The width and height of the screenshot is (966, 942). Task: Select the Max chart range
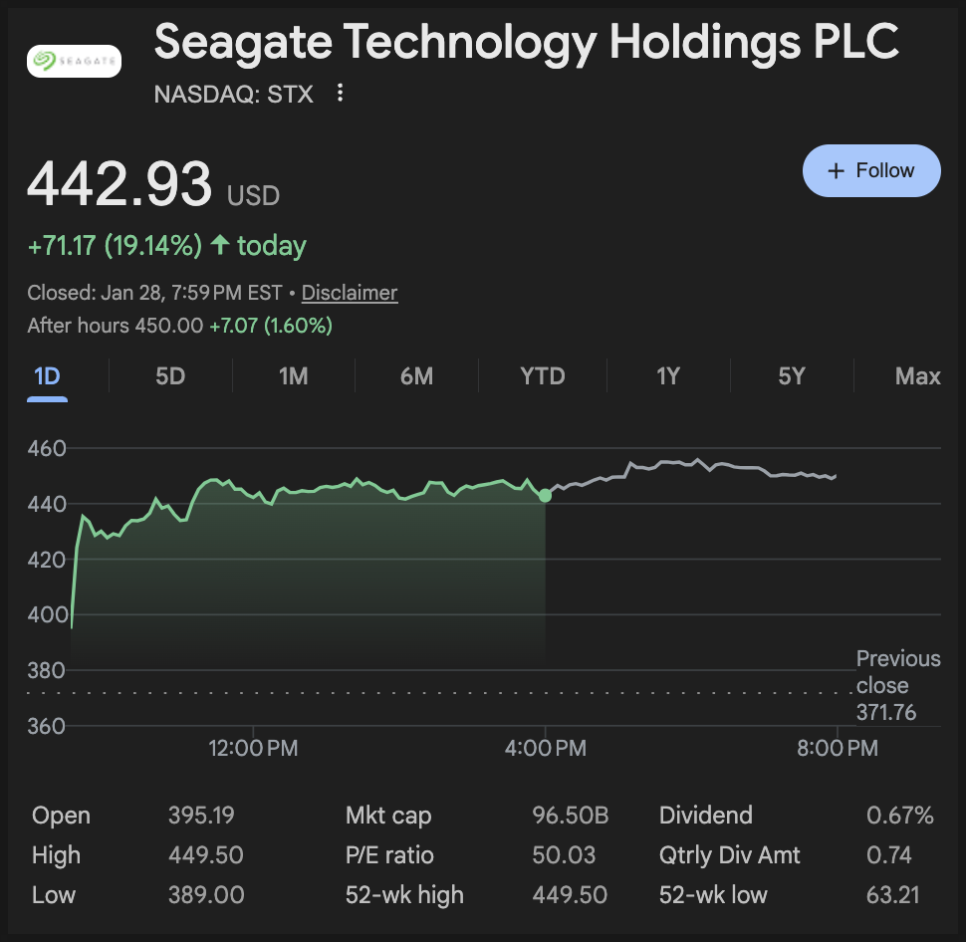(x=917, y=377)
